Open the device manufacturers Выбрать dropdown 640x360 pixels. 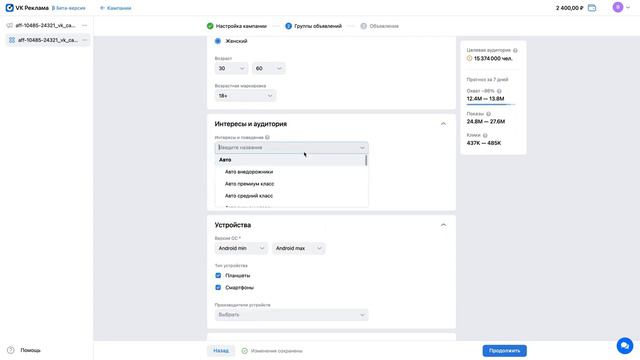291,315
